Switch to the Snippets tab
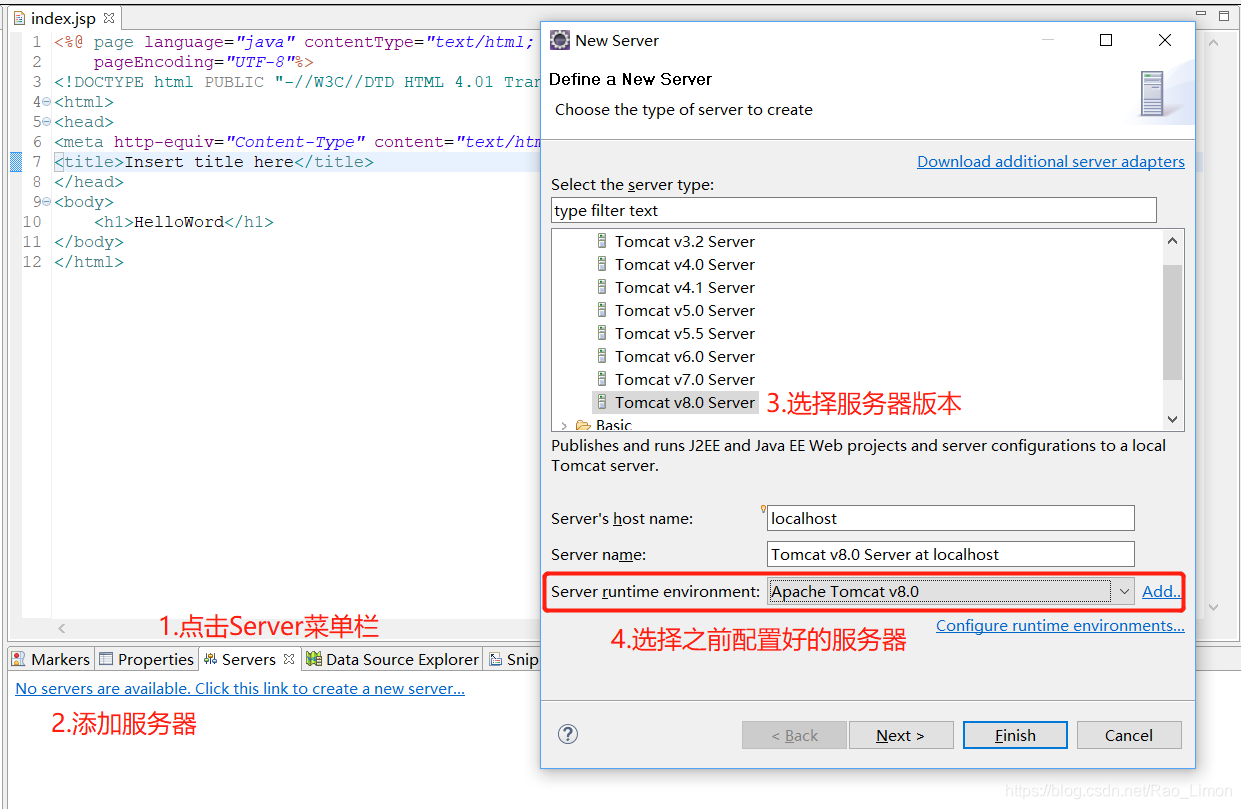The height and width of the screenshot is (809, 1241). pos(513,659)
